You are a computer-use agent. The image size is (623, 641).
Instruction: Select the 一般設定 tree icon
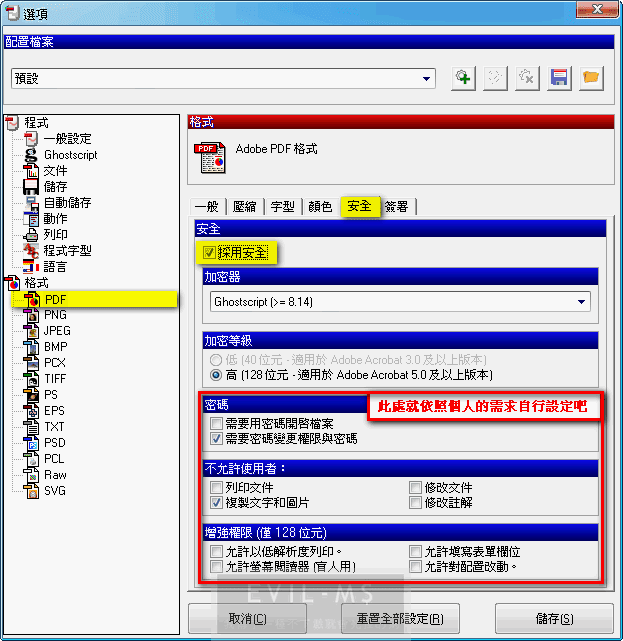(31, 139)
